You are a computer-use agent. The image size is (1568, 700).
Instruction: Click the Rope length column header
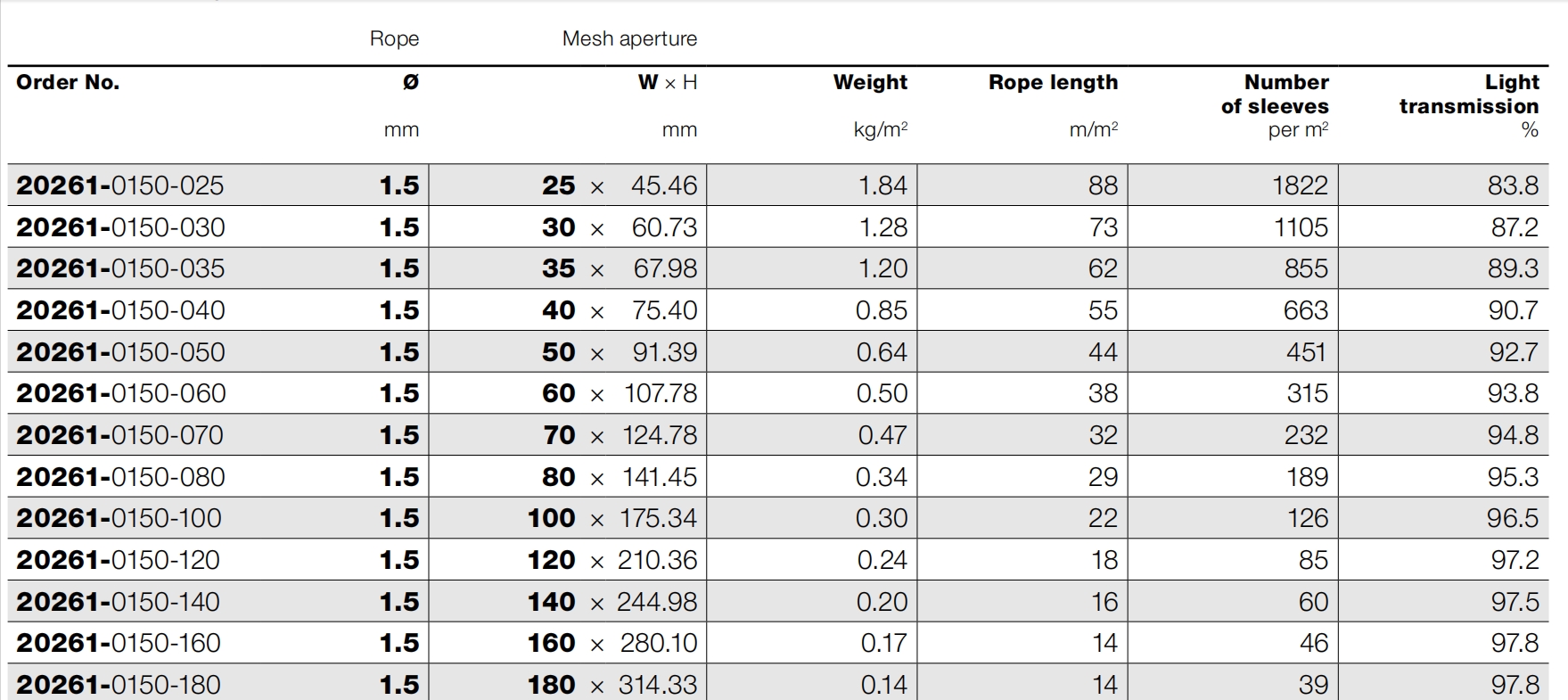[1052, 83]
